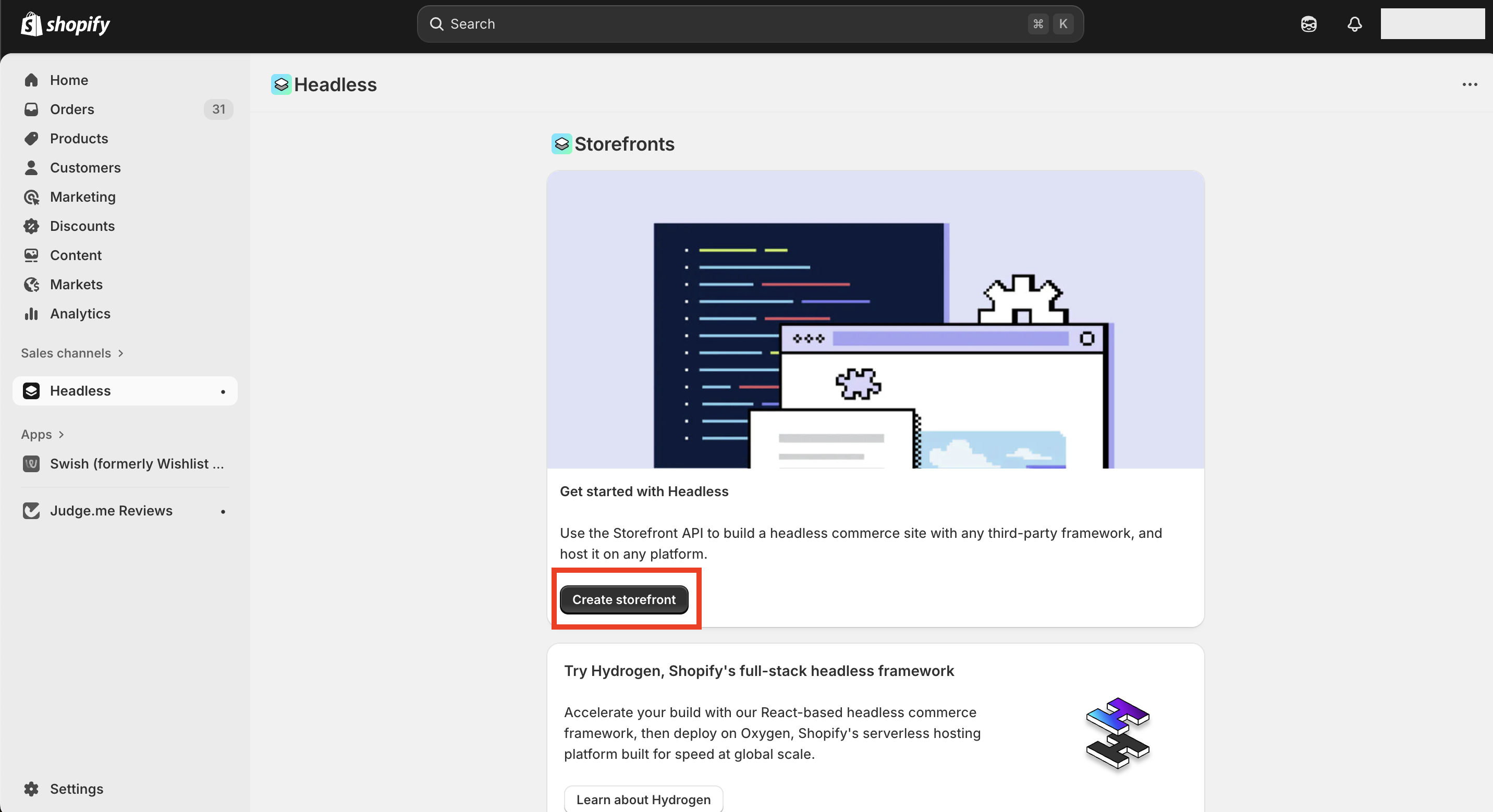Click the Hydrogen logo image

1117,734
